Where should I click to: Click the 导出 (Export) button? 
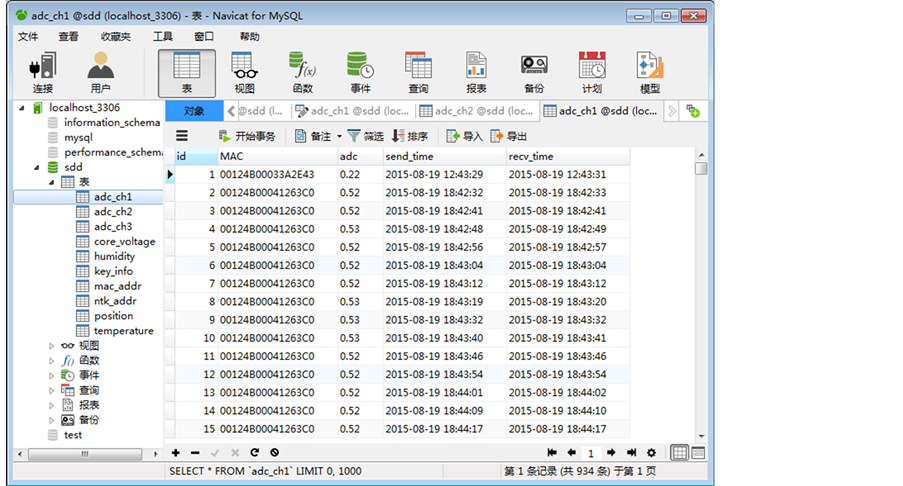(508, 136)
